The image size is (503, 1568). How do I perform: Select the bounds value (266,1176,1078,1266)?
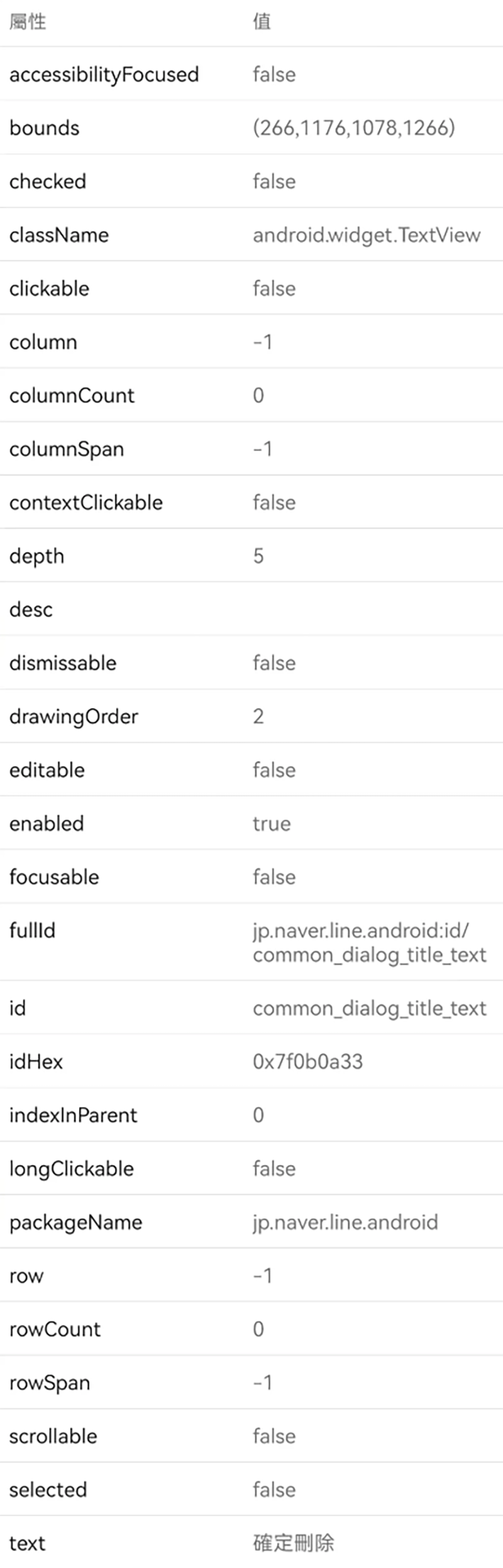[353, 128]
